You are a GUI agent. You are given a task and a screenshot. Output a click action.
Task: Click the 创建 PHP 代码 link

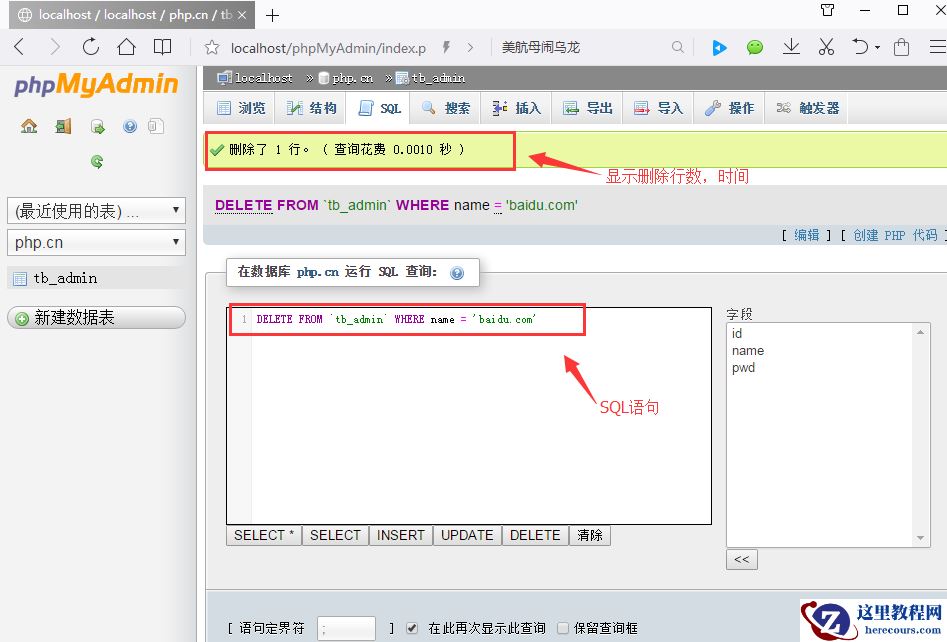pyautogui.click(x=895, y=235)
